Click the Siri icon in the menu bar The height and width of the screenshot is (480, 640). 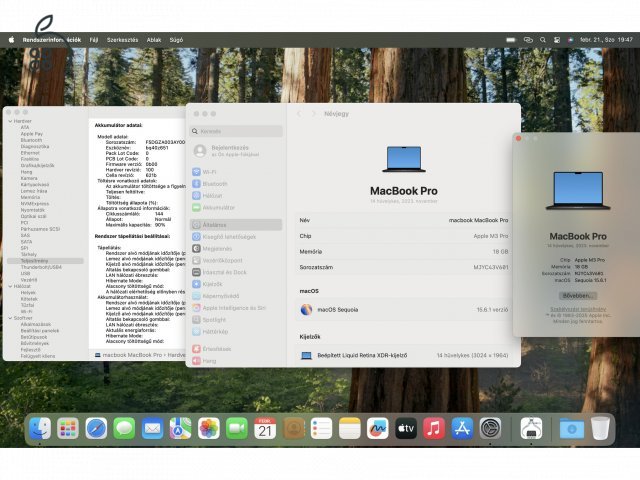pos(570,40)
